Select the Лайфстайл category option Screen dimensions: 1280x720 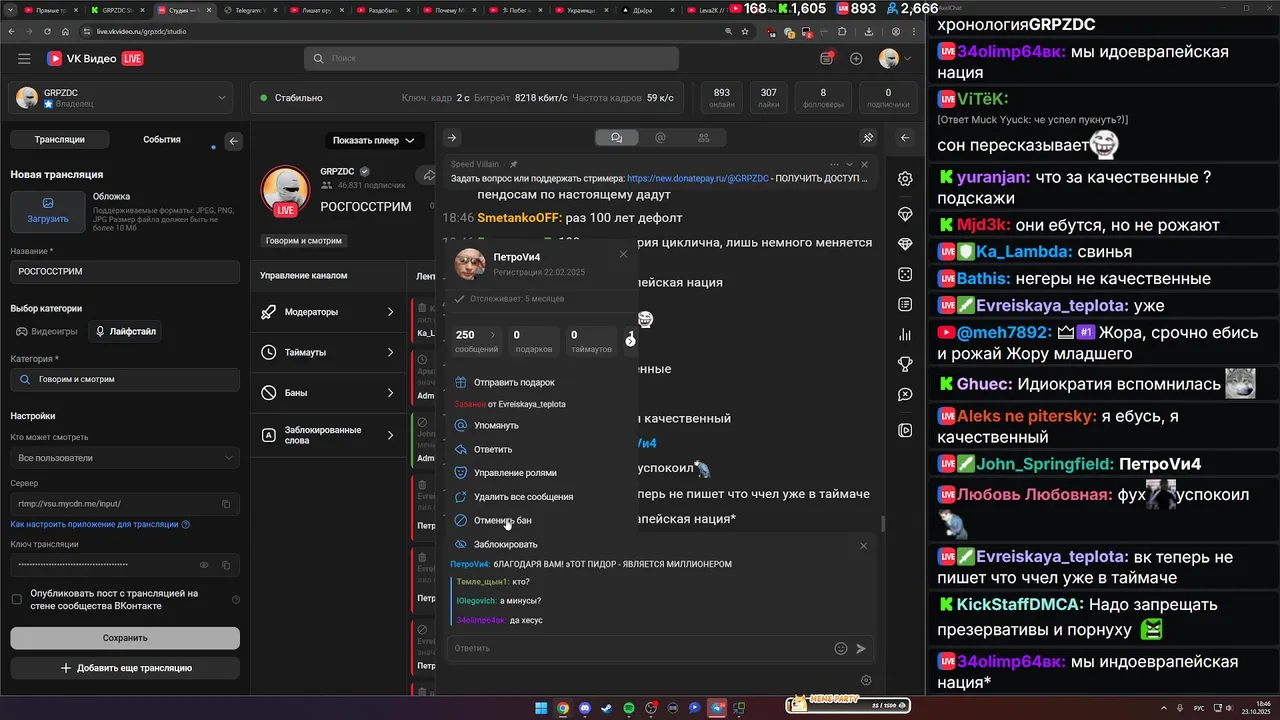click(125, 331)
